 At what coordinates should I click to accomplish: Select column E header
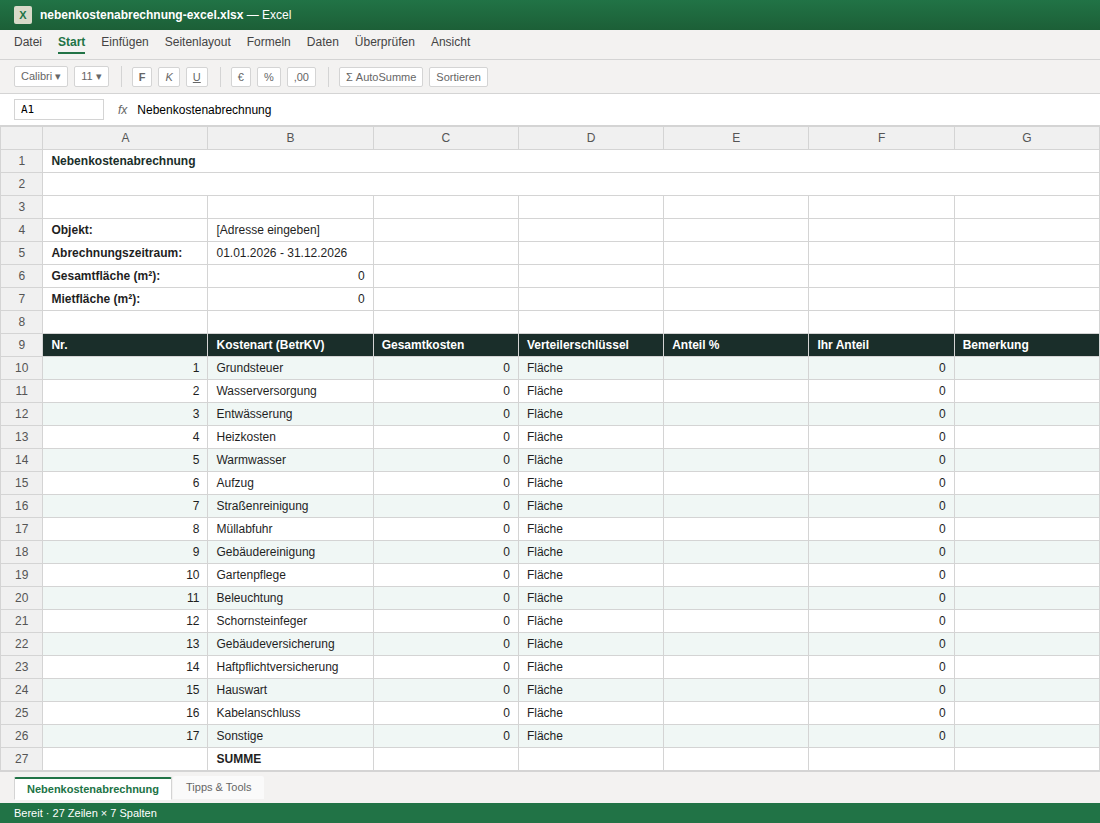736,138
